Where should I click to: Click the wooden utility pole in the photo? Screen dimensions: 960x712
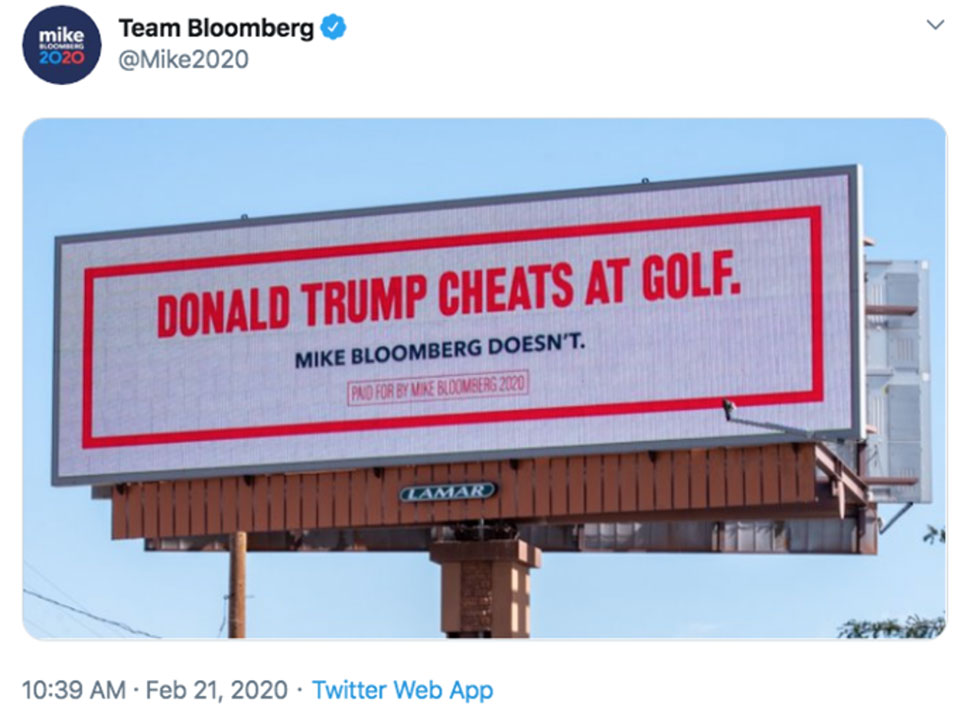pos(238,585)
